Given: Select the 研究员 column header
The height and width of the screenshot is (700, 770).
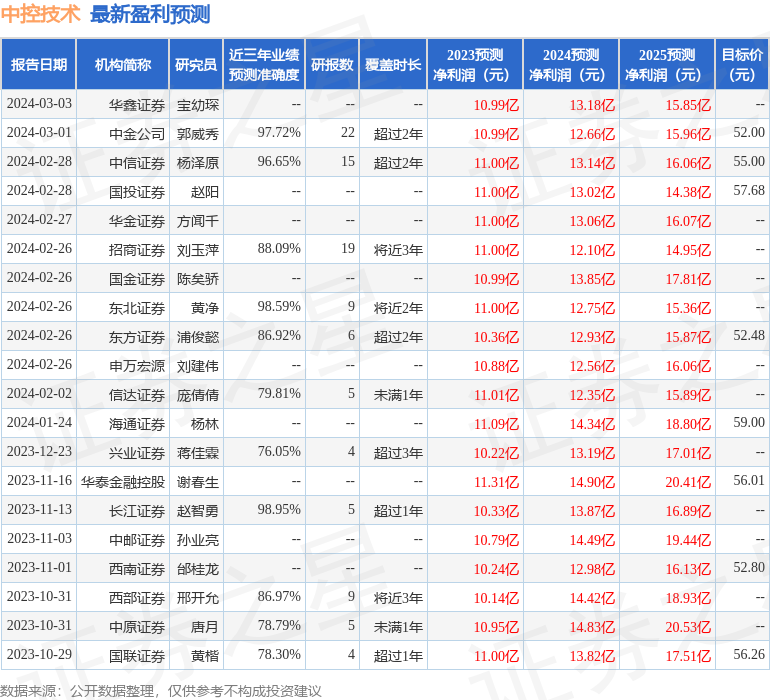Looking at the screenshot, I should [196, 64].
